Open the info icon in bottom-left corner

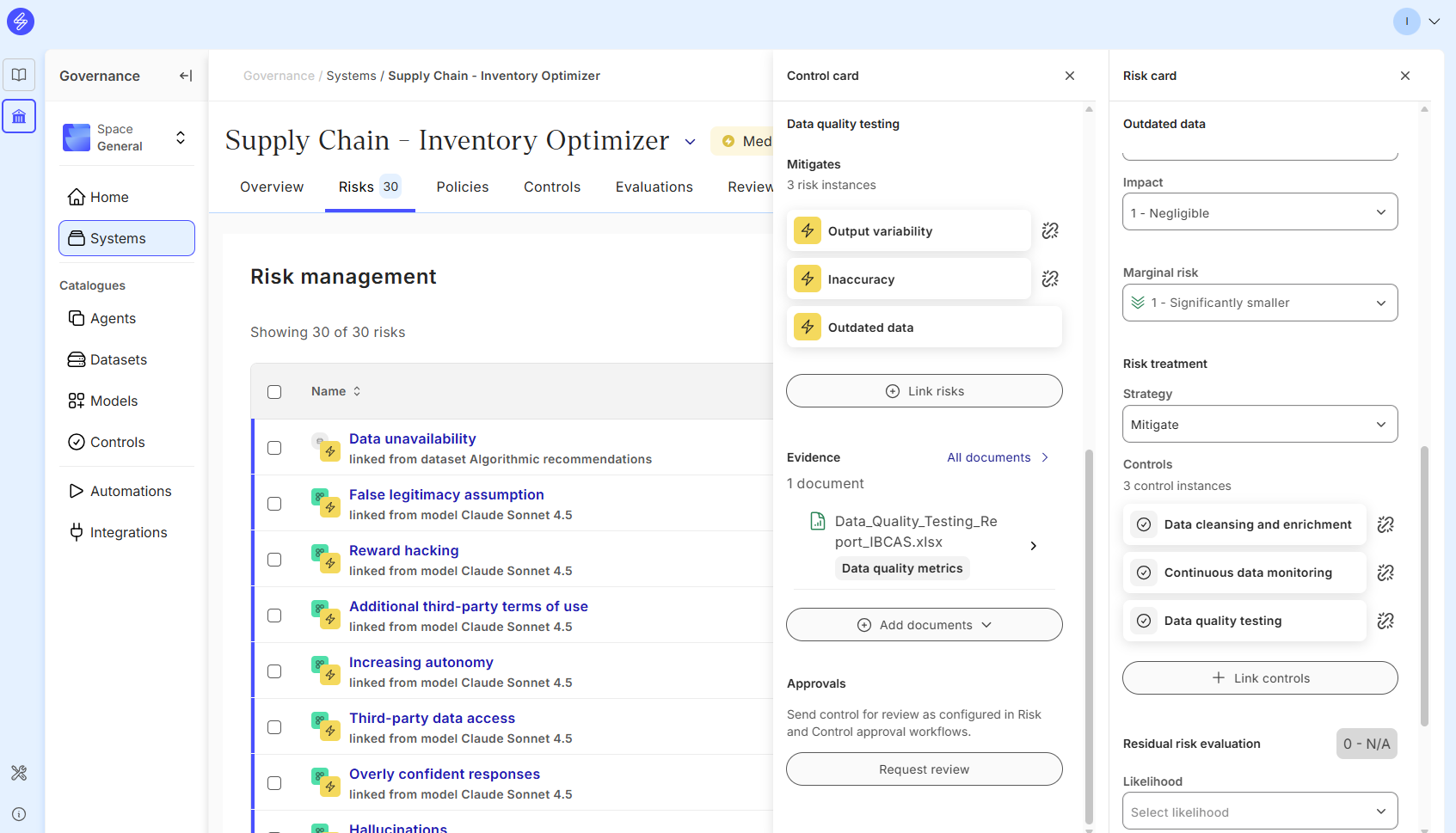[19, 814]
